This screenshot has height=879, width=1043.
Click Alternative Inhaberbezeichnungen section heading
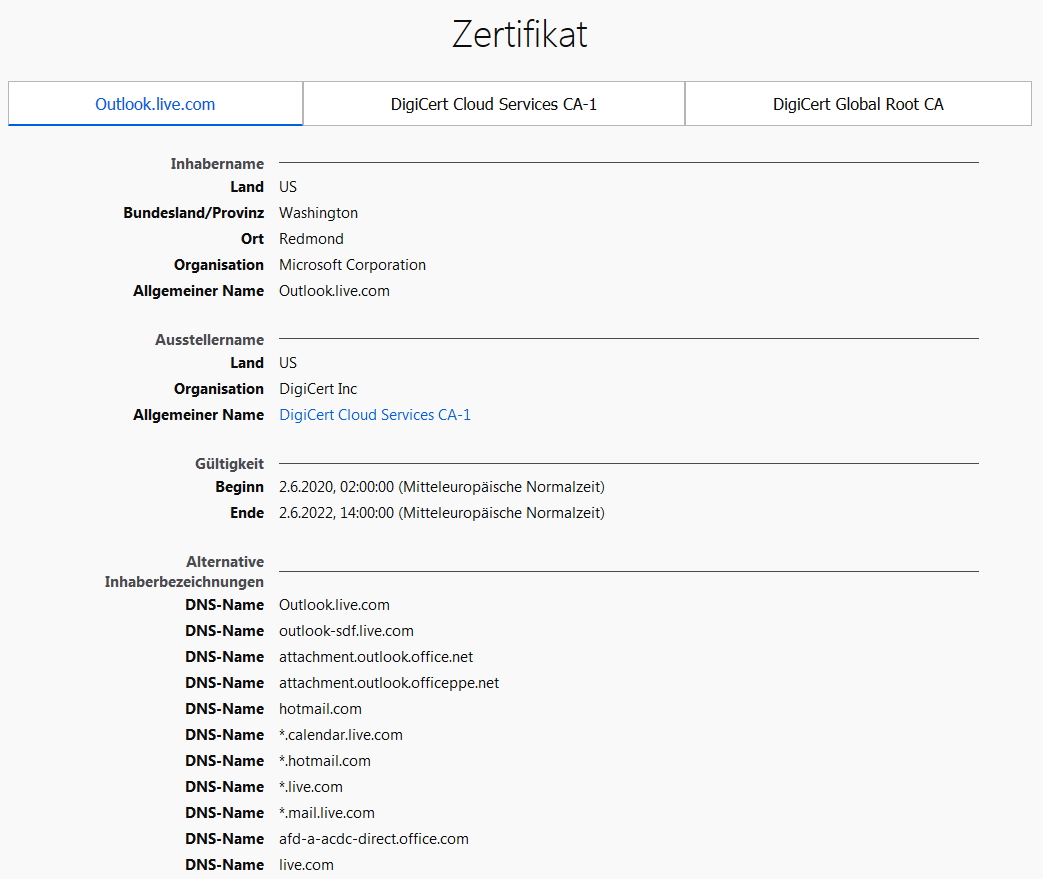tap(184, 572)
